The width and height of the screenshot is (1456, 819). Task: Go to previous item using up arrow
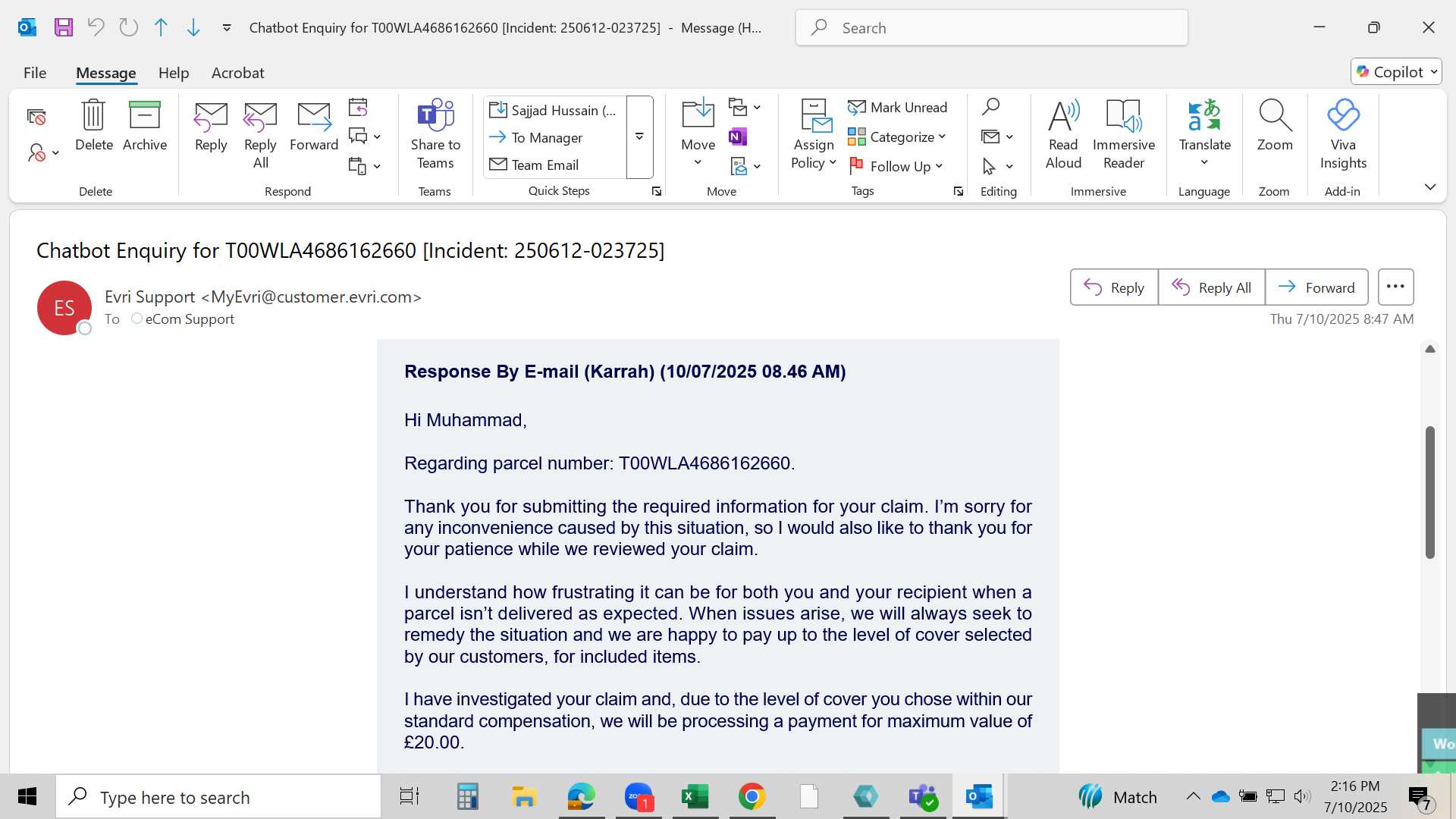(161, 28)
